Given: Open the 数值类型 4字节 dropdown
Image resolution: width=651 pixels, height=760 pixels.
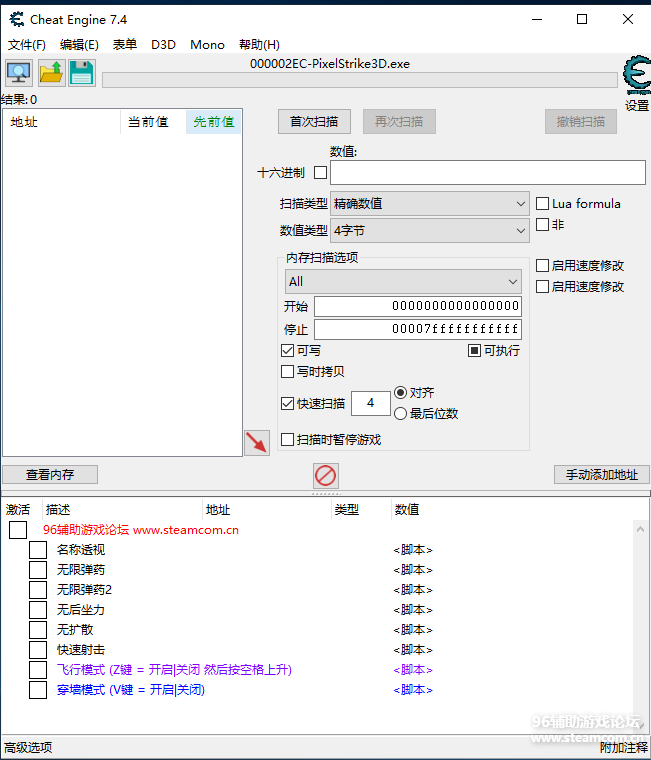Looking at the screenshot, I should [430, 231].
